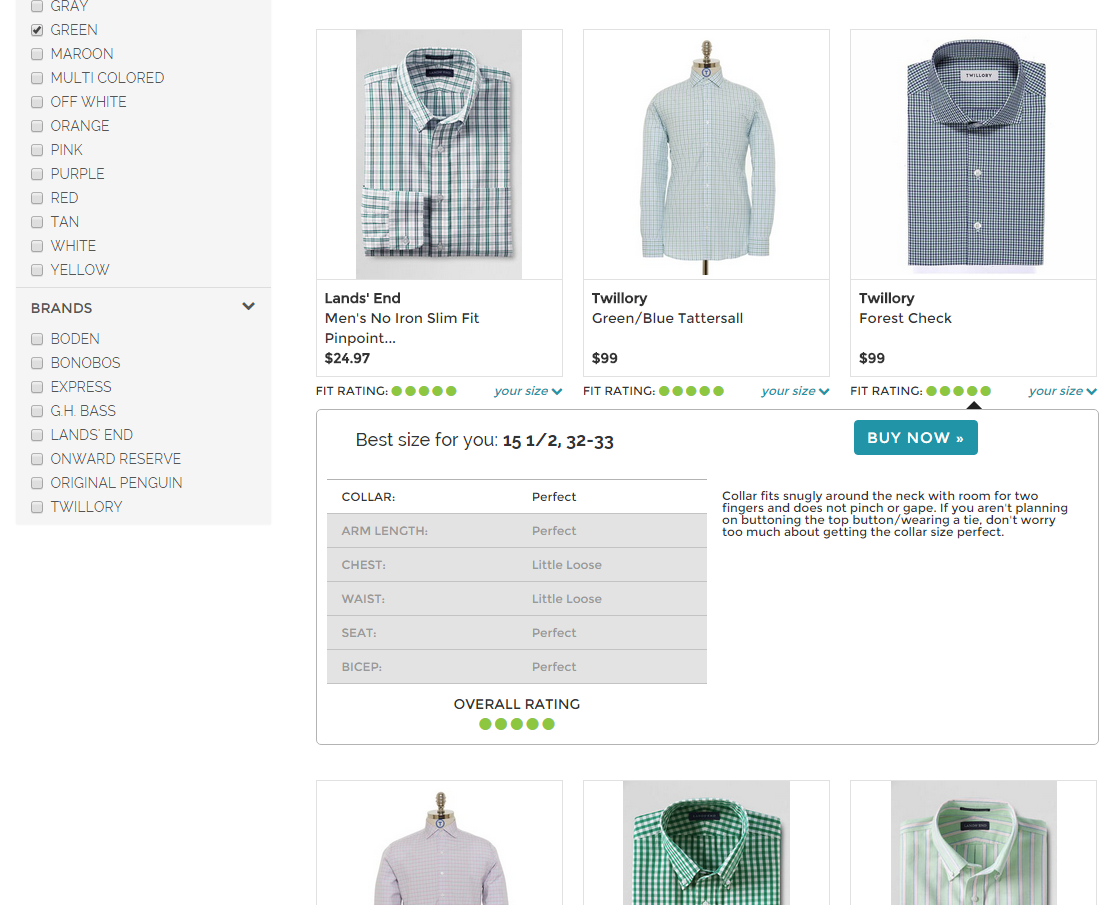1120x905 pixels.
Task: Expand 'your size' under Lands' End shirt
Action: (528, 391)
